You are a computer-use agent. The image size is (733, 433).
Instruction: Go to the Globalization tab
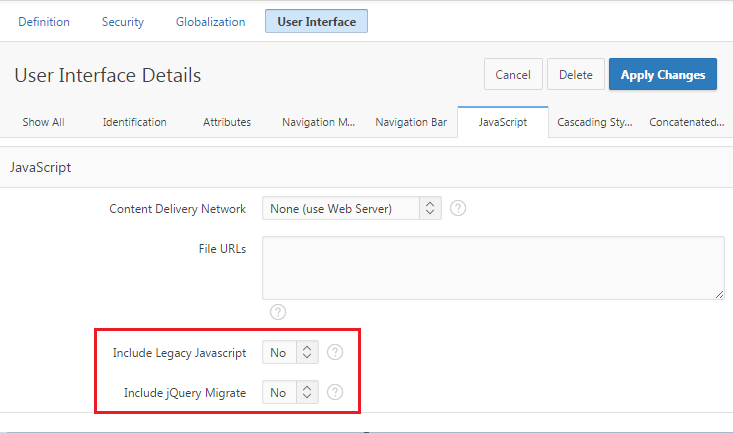click(210, 21)
